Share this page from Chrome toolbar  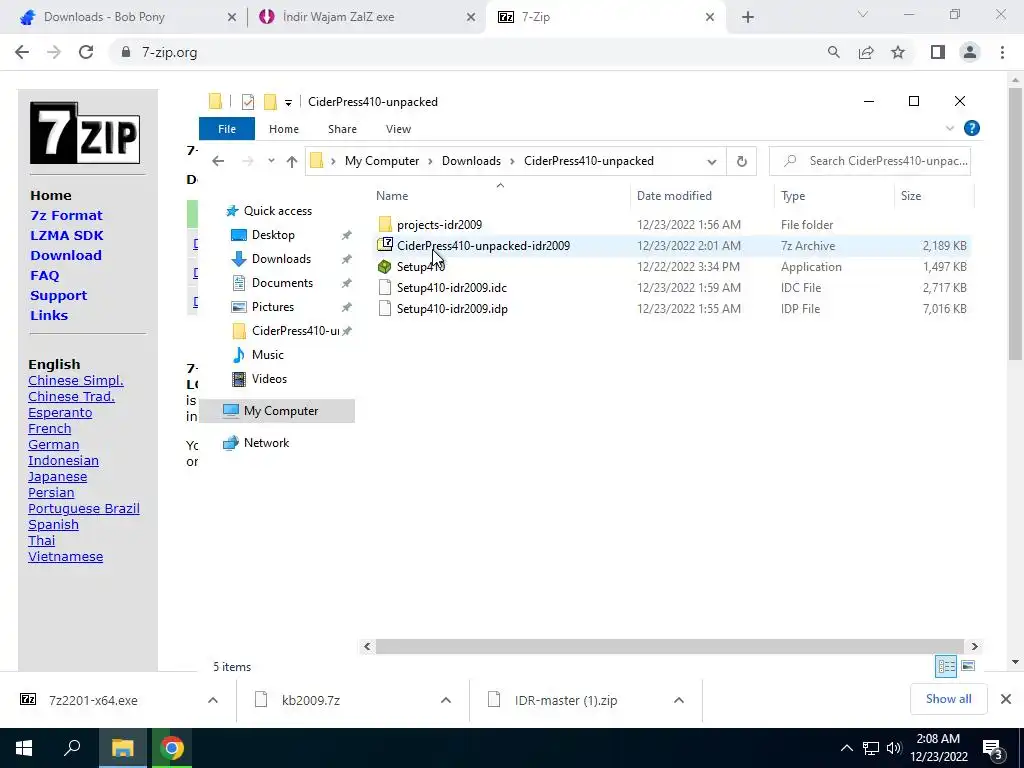pyautogui.click(x=866, y=52)
